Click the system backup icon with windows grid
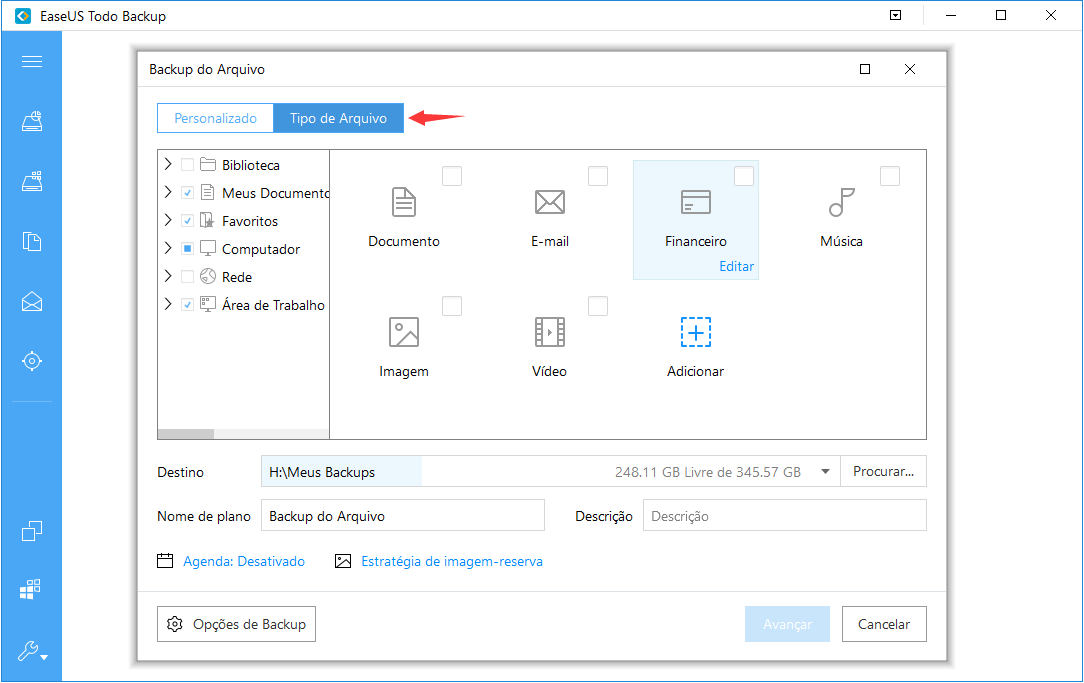1084x683 pixels. [32, 181]
